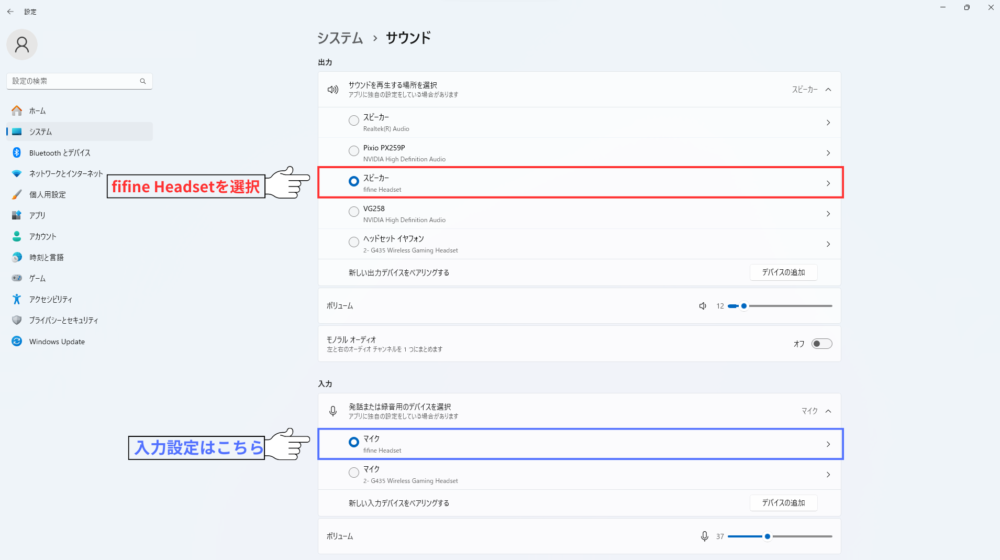Click the search magnifier icon

pos(143,81)
